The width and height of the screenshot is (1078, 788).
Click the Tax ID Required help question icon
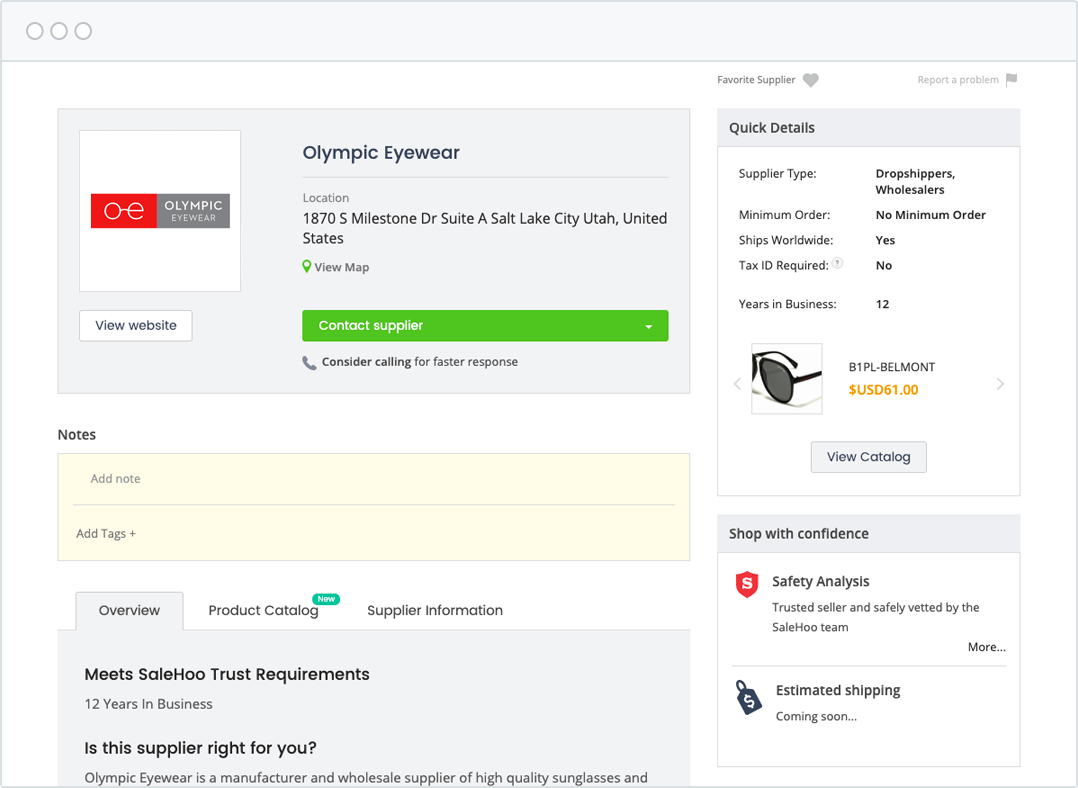point(837,263)
